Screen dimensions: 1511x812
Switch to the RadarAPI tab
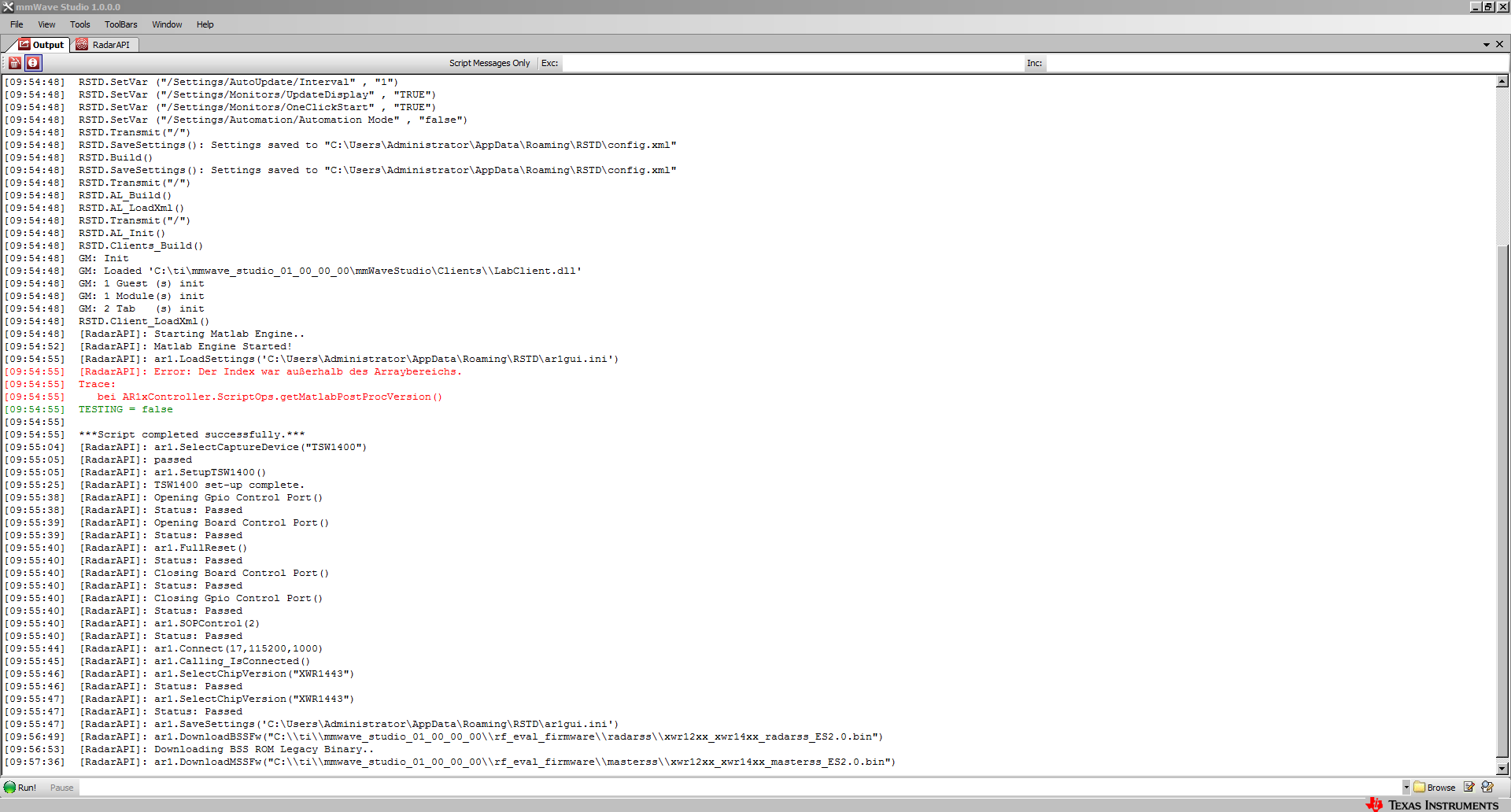point(104,45)
